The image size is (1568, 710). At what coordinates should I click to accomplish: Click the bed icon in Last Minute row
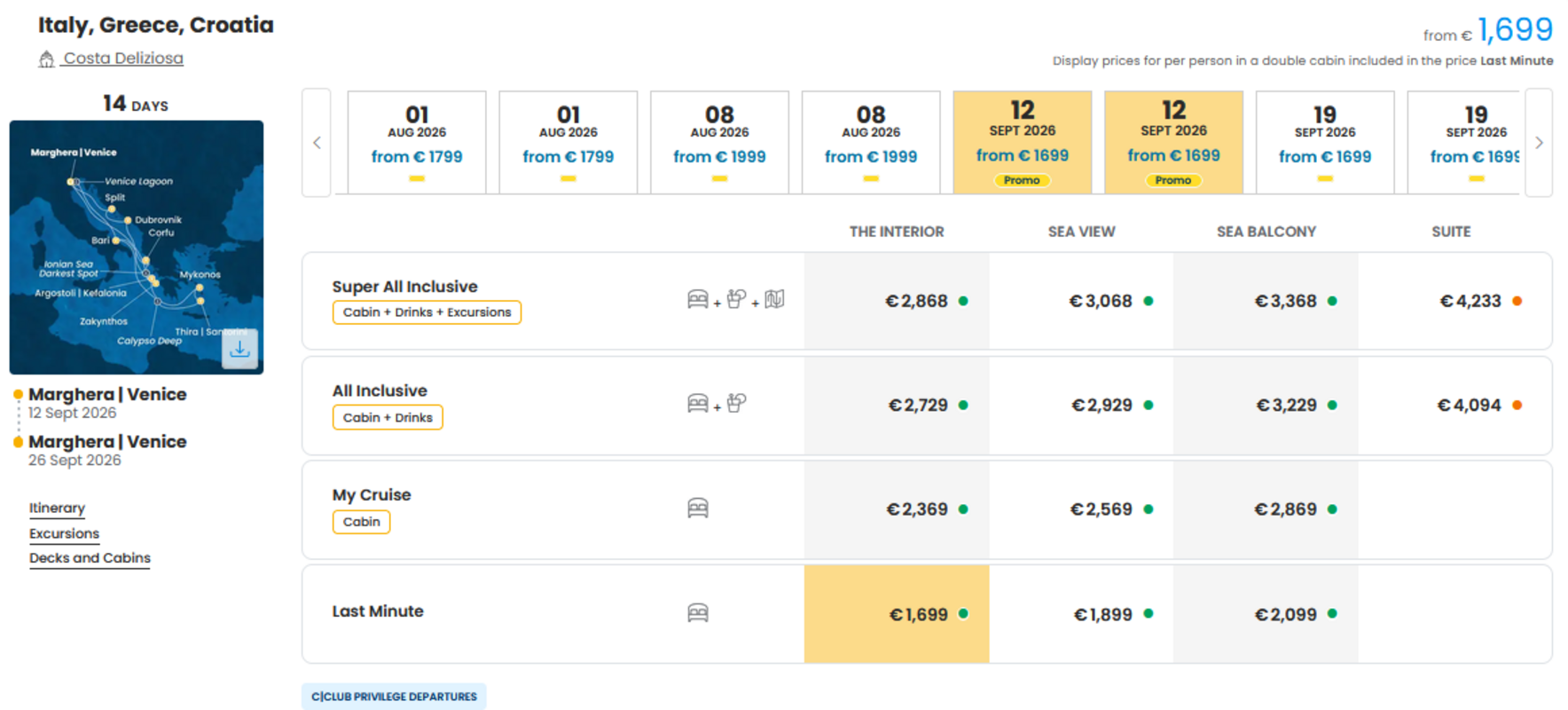698,613
